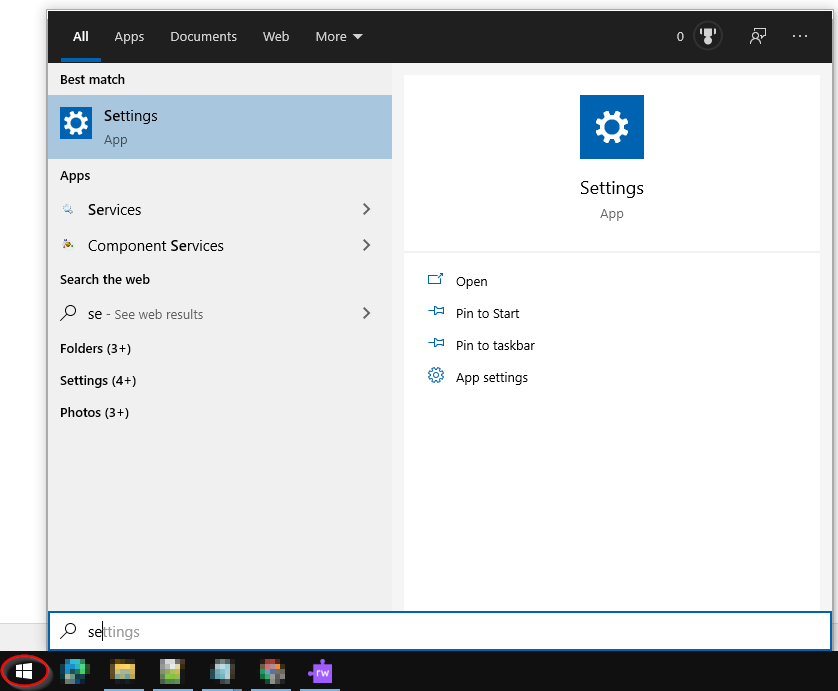
Task: Click the rewards trophy badge icon
Action: coord(708,36)
